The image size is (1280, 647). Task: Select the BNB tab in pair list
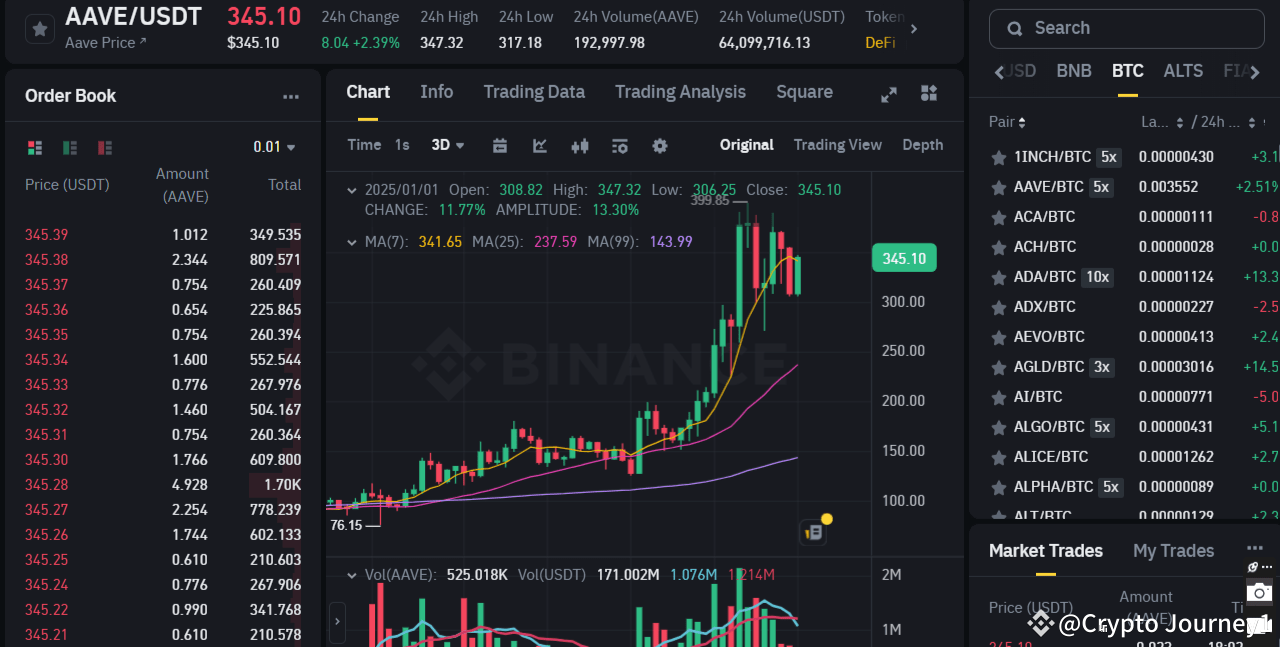[x=1073, y=71]
